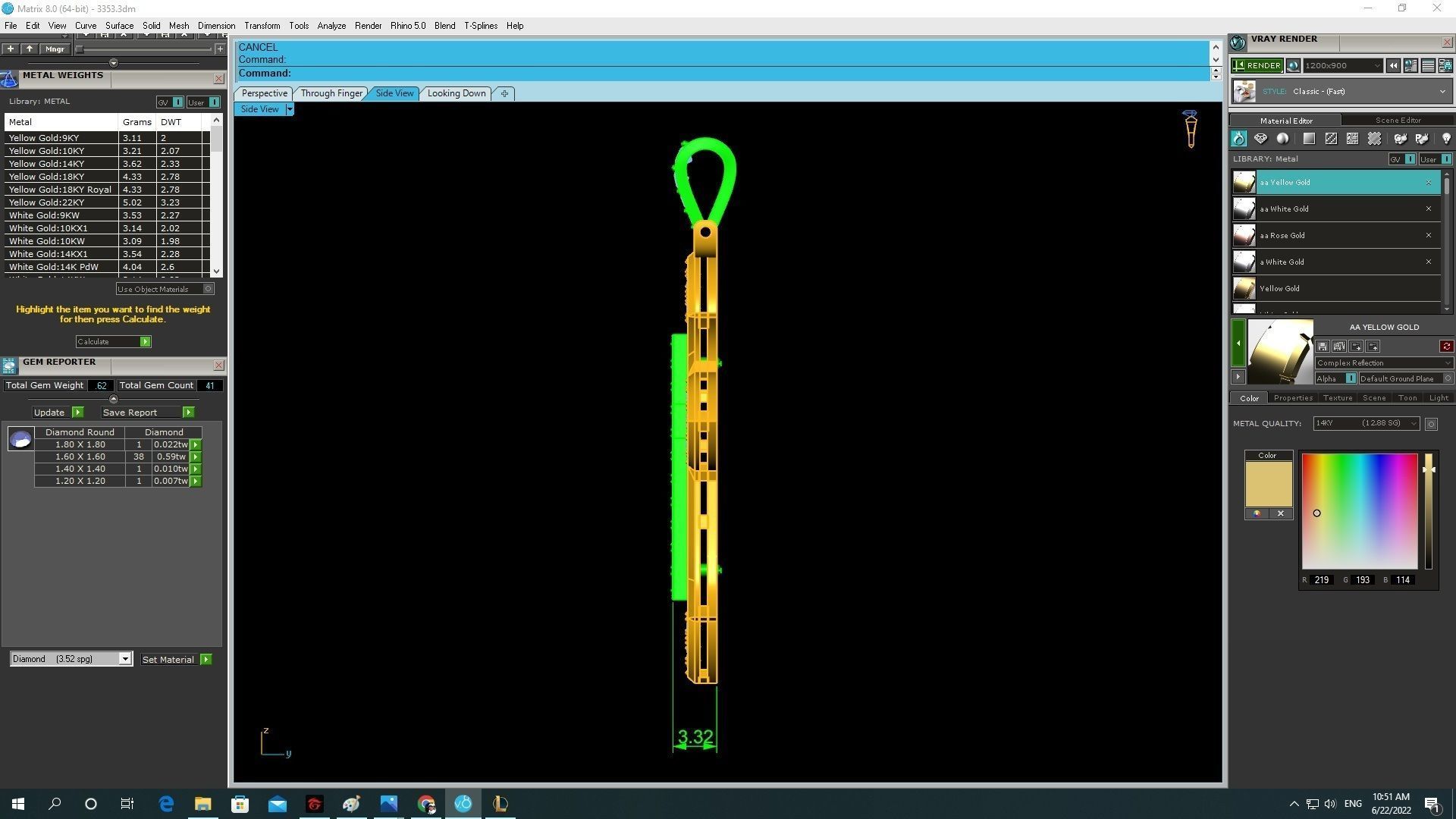Open the rough patch material library icon
The image size is (1456, 819).
[x=1374, y=139]
